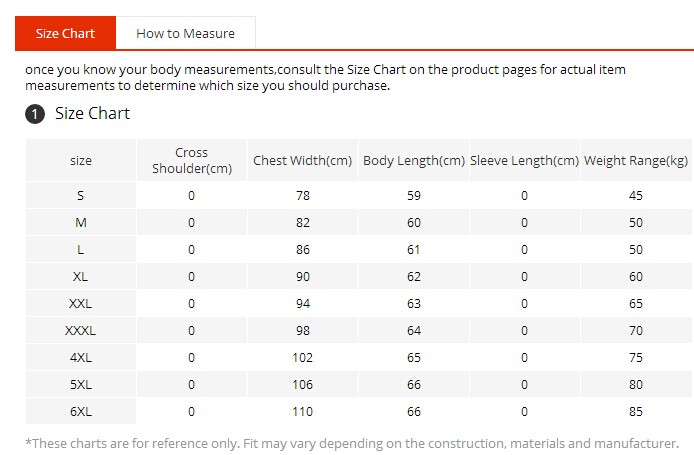Switch to the How to Measure tab
This screenshot has width=694, height=455.
coord(185,33)
